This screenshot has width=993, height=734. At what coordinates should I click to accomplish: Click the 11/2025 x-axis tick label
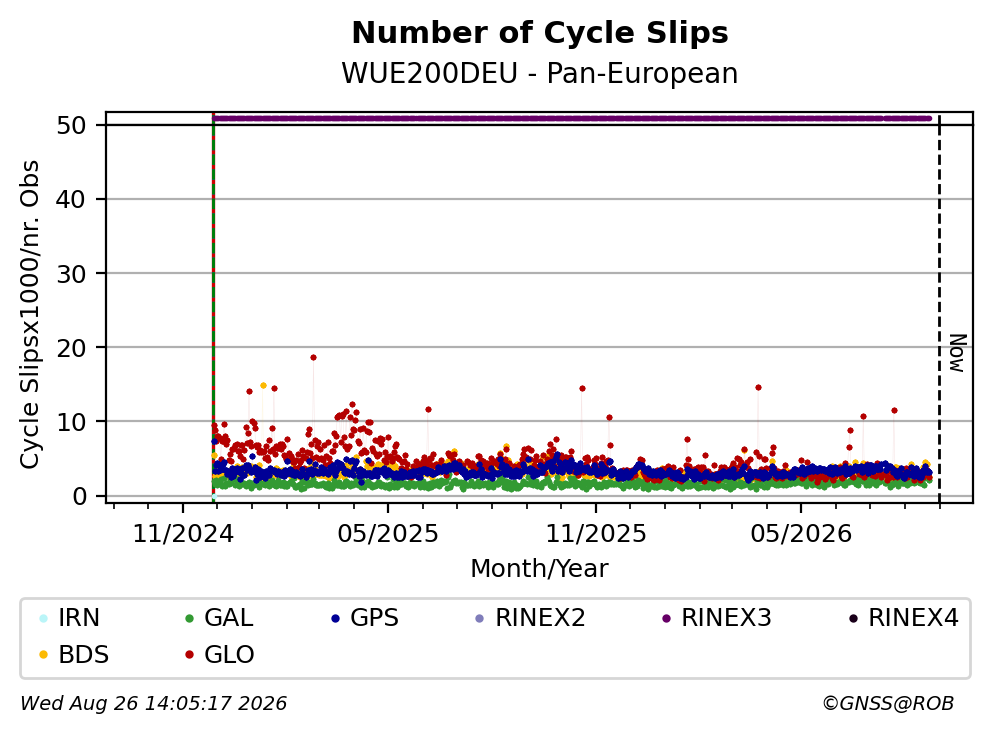click(596, 534)
